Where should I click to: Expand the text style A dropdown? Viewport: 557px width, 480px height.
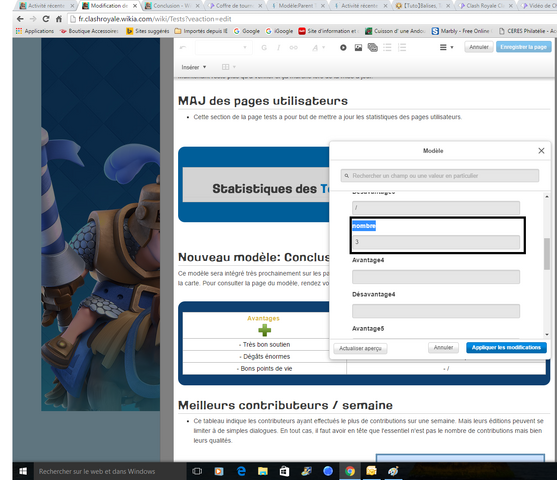(x=319, y=48)
